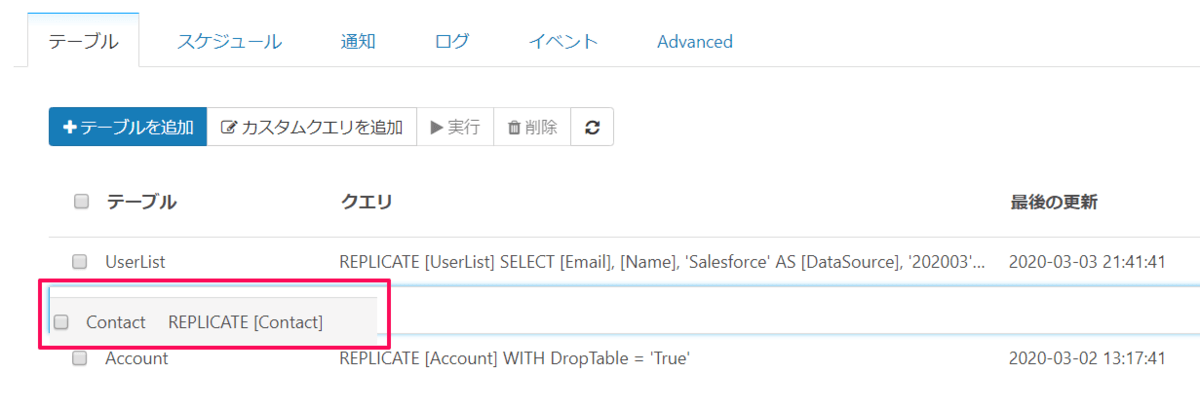Check the UserList row checkbox
Screen dimensions: 1200x410
tap(80, 262)
